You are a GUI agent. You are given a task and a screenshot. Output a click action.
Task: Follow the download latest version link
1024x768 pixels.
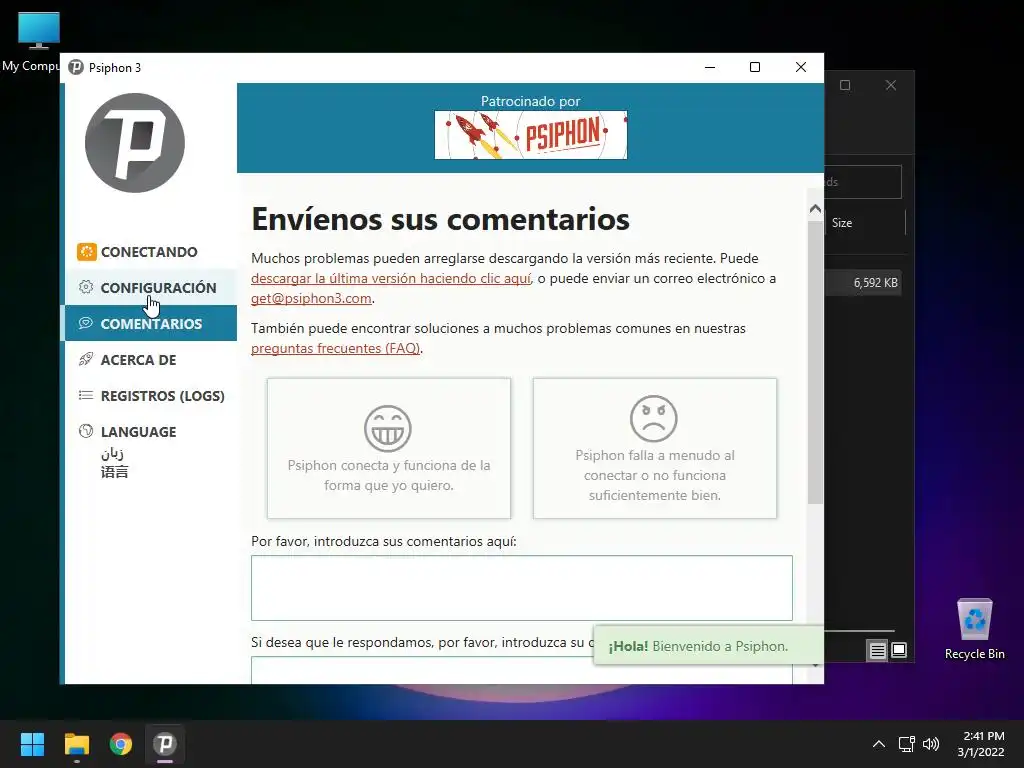click(x=391, y=278)
